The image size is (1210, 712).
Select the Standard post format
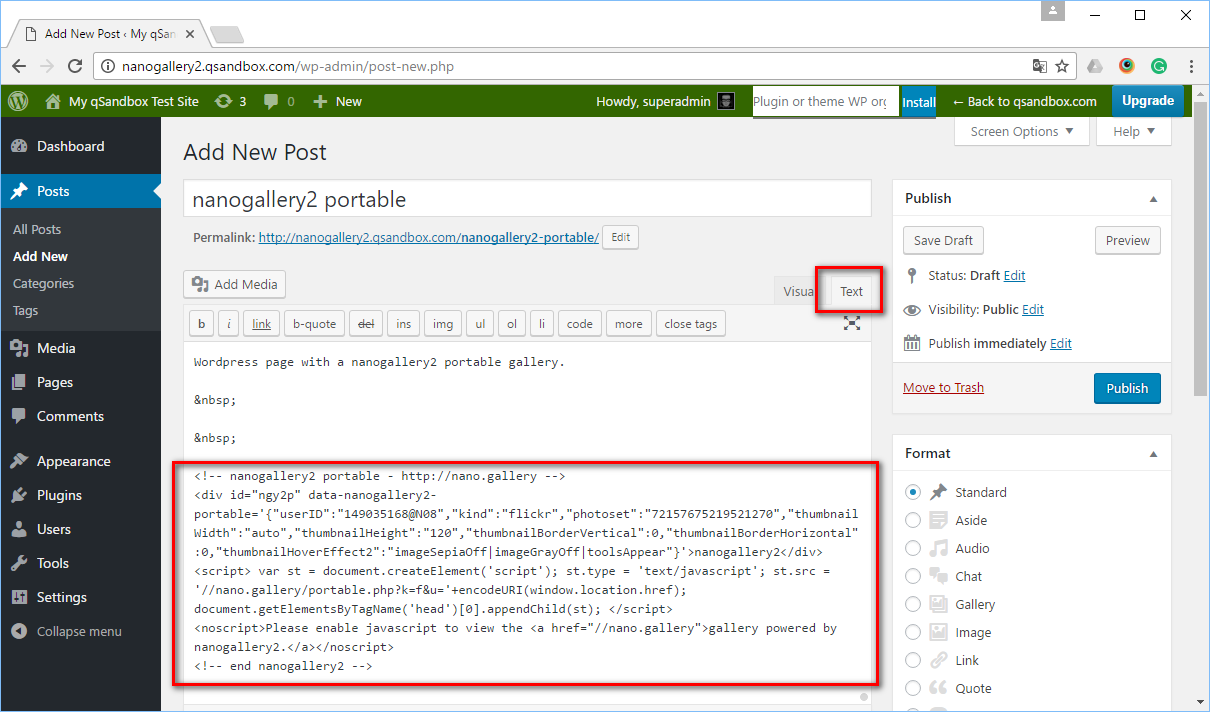[913, 492]
